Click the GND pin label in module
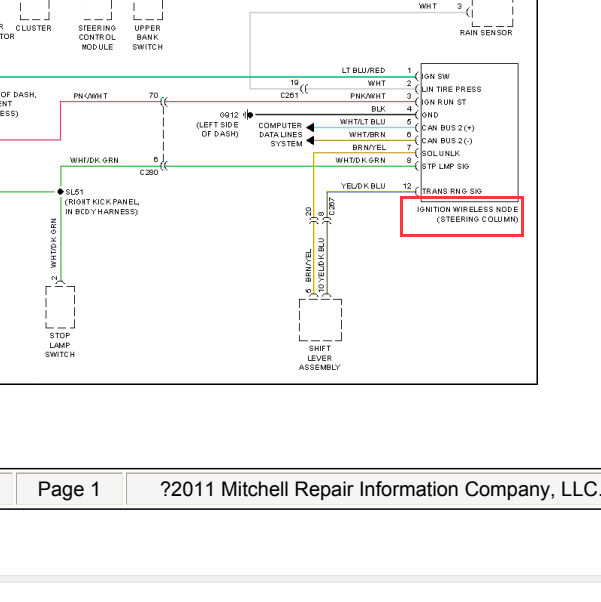 [x=430, y=115]
